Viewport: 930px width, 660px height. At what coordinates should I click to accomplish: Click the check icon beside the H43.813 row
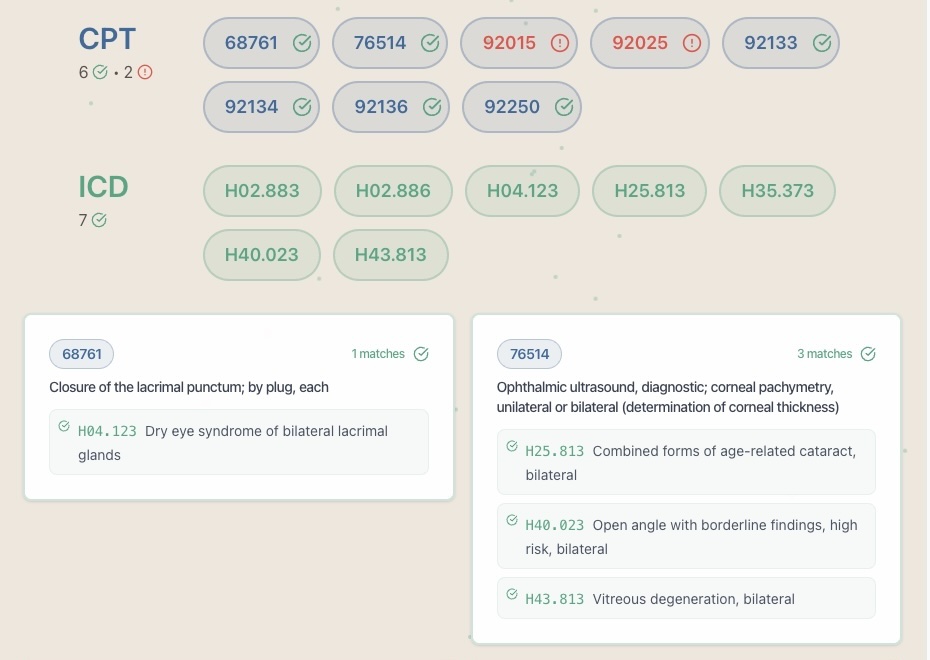tap(512, 594)
